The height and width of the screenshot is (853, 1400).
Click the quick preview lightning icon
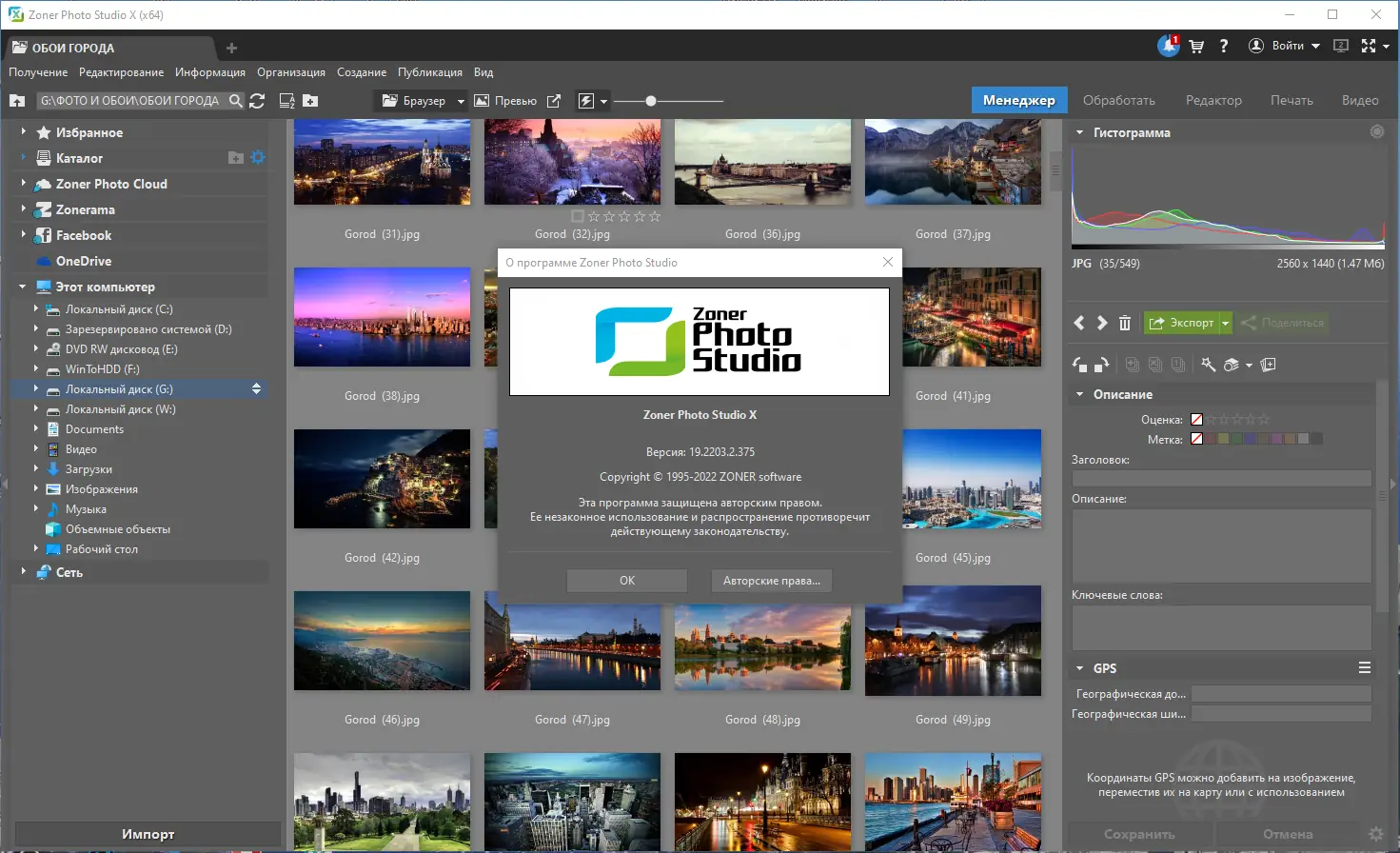click(x=586, y=101)
